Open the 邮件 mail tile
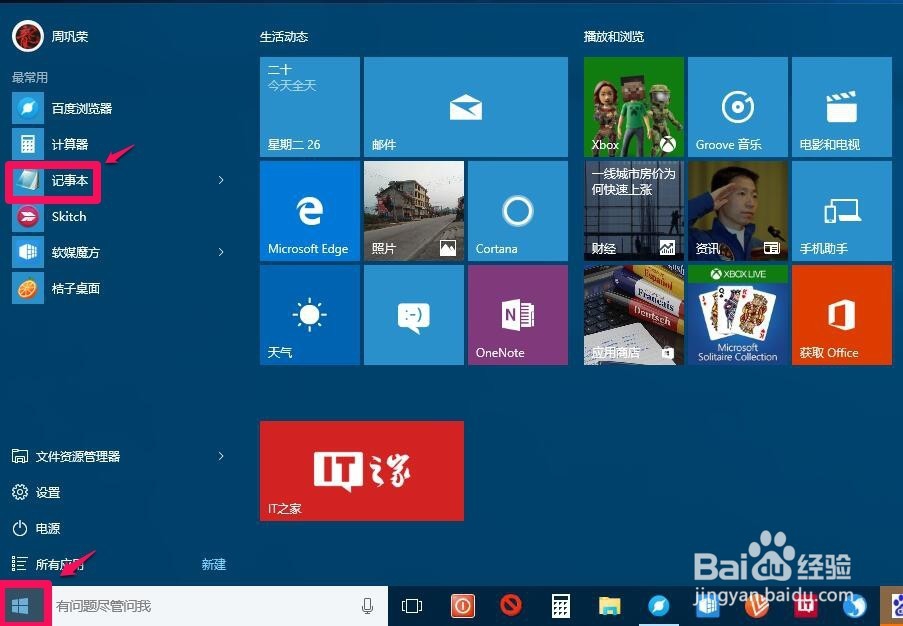 (x=466, y=107)
